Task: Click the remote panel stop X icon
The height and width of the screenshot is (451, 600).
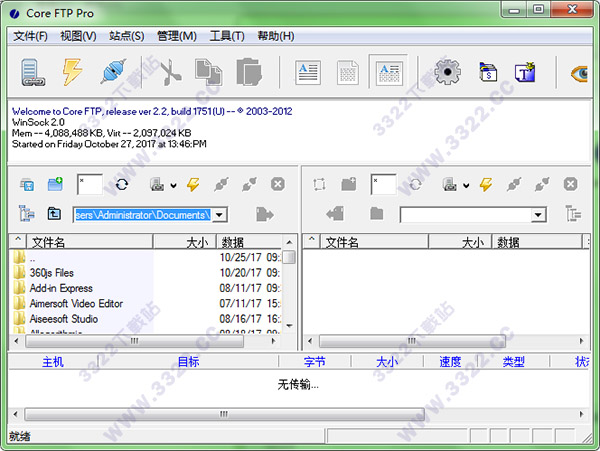Action: coord(570,184)
